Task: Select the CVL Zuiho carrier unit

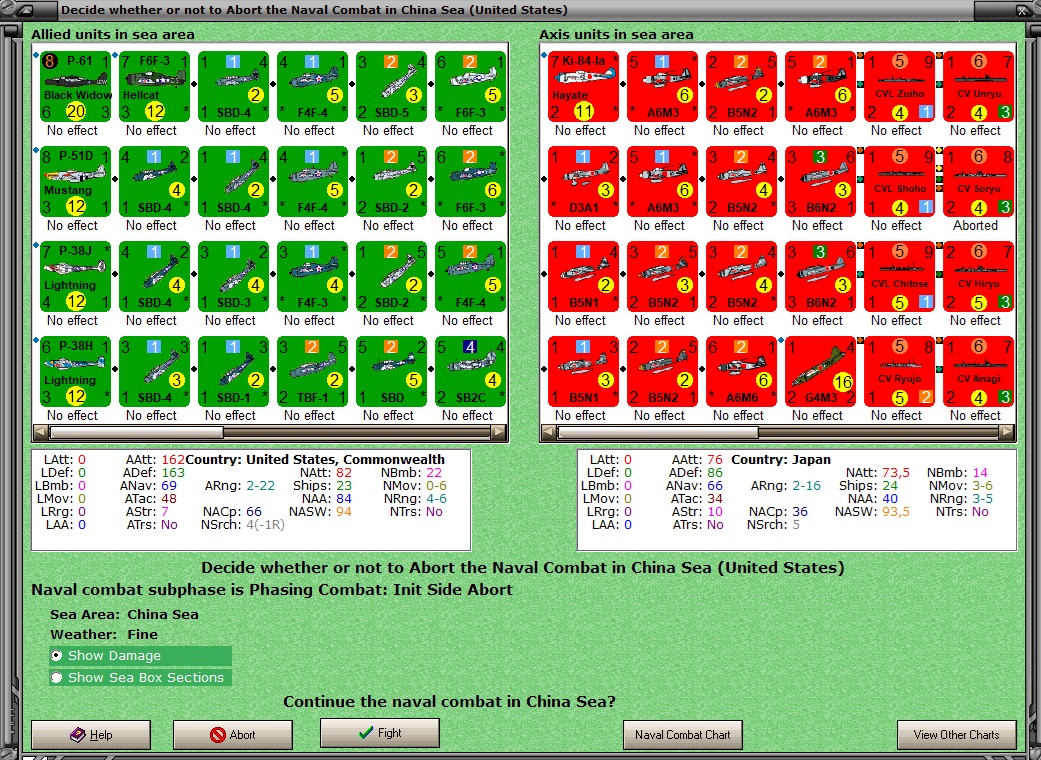Action: click(899, 86)
